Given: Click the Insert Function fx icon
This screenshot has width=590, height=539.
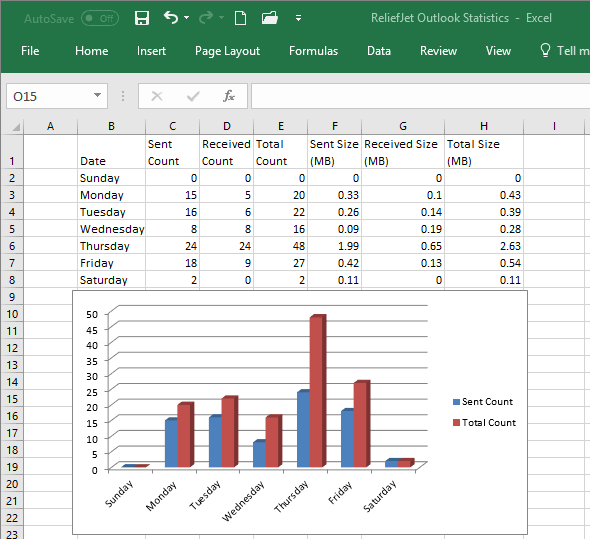Looking at the screenshot, I should [229, 96].
